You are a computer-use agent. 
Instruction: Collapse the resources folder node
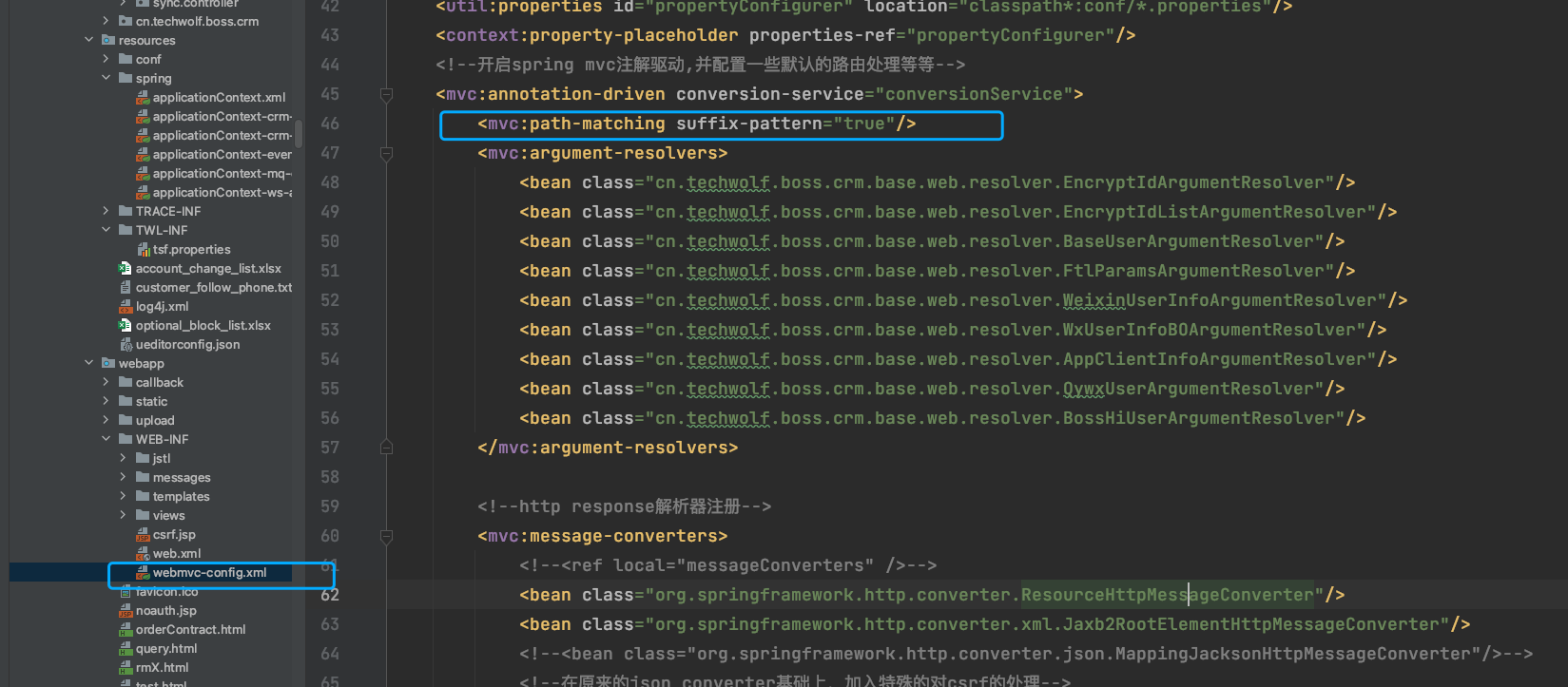click(89, 40)
